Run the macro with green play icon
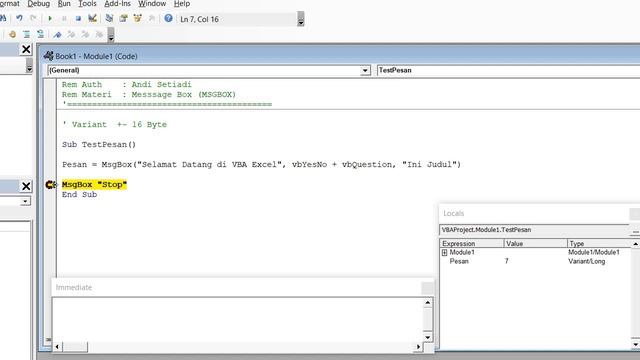The height and width of the screenshot is (360, 640). point(50,18)
